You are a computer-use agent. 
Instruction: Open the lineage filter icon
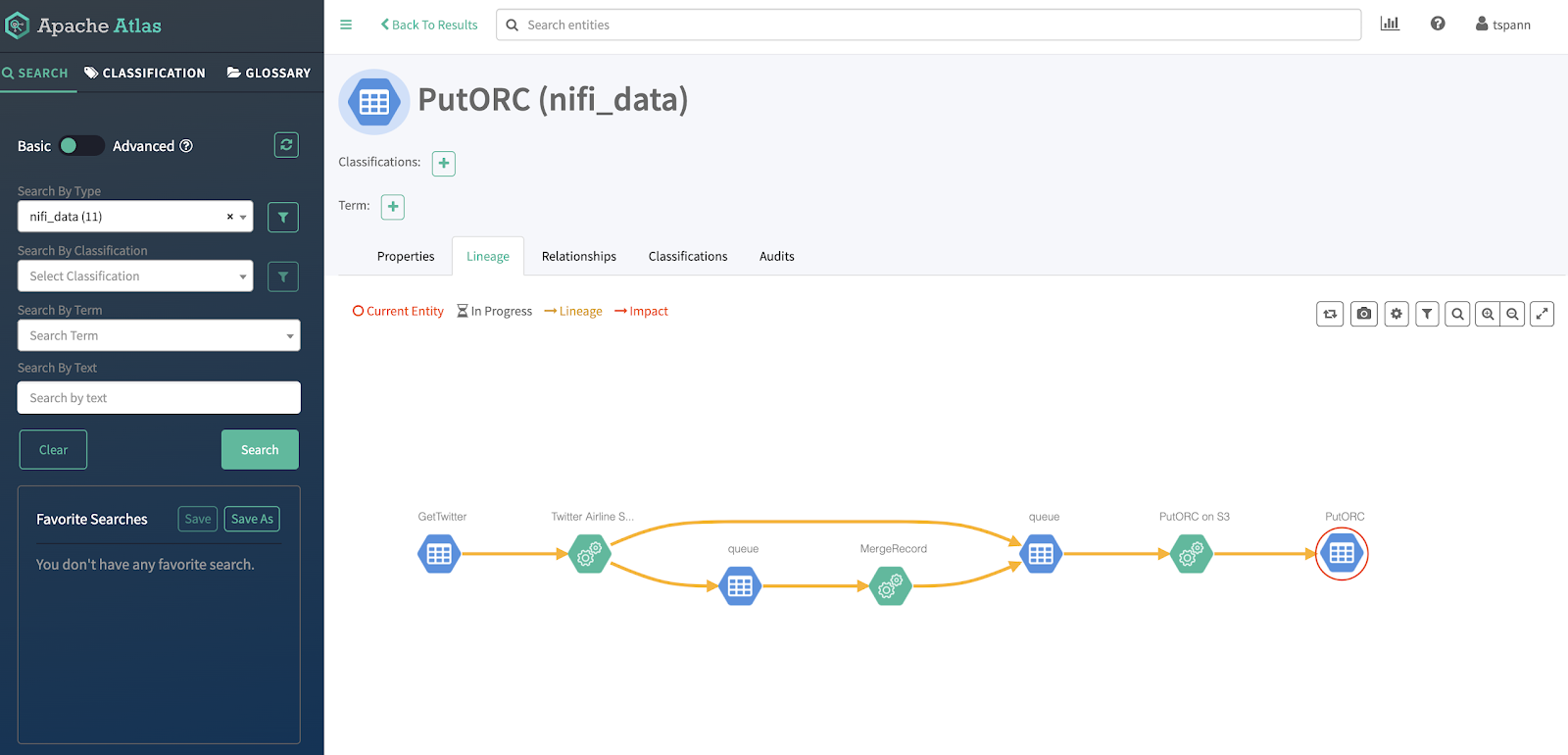1427,314
